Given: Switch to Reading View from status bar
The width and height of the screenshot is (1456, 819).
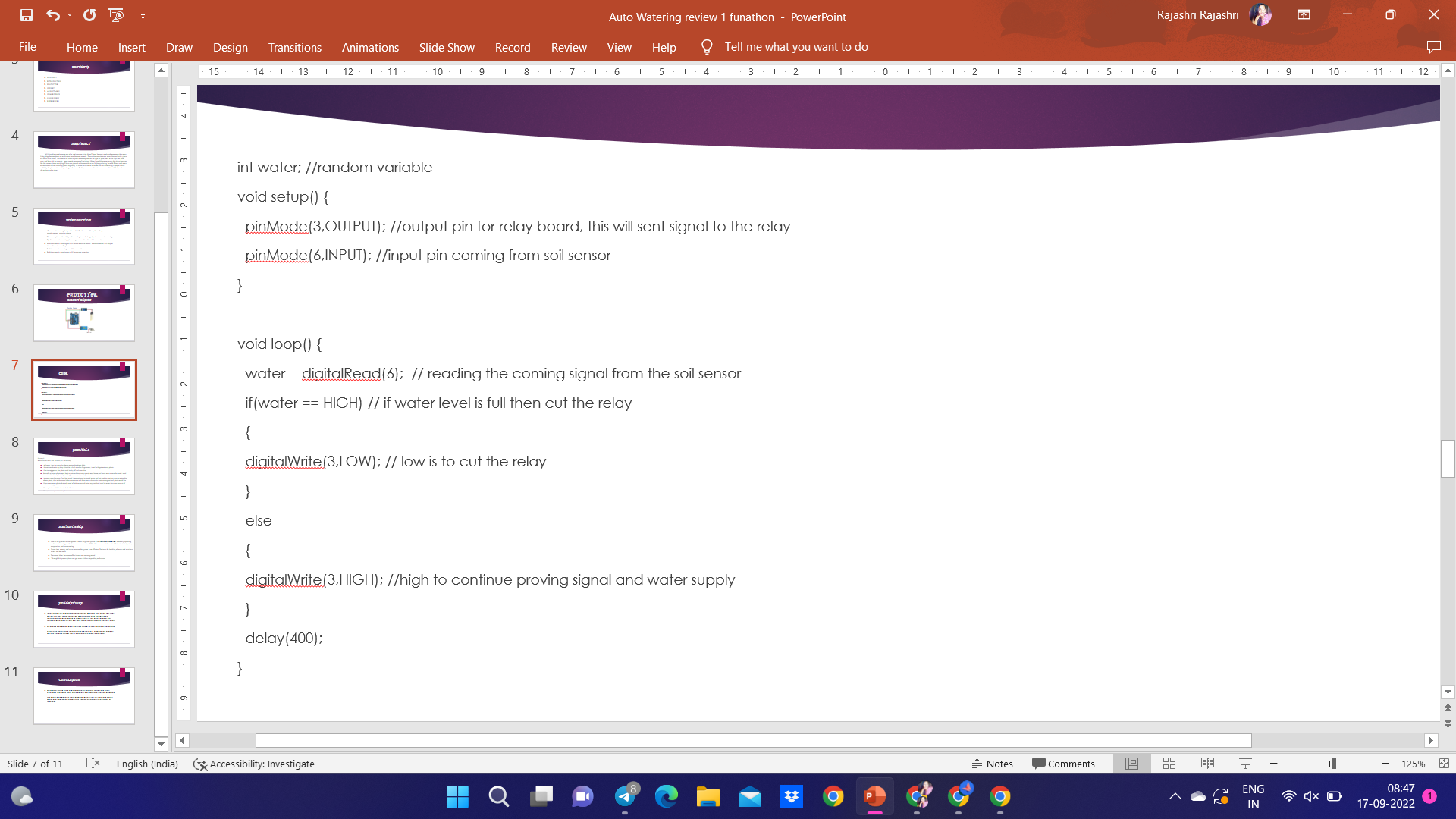Looking at the screenshot, I should click(1207, 764).
